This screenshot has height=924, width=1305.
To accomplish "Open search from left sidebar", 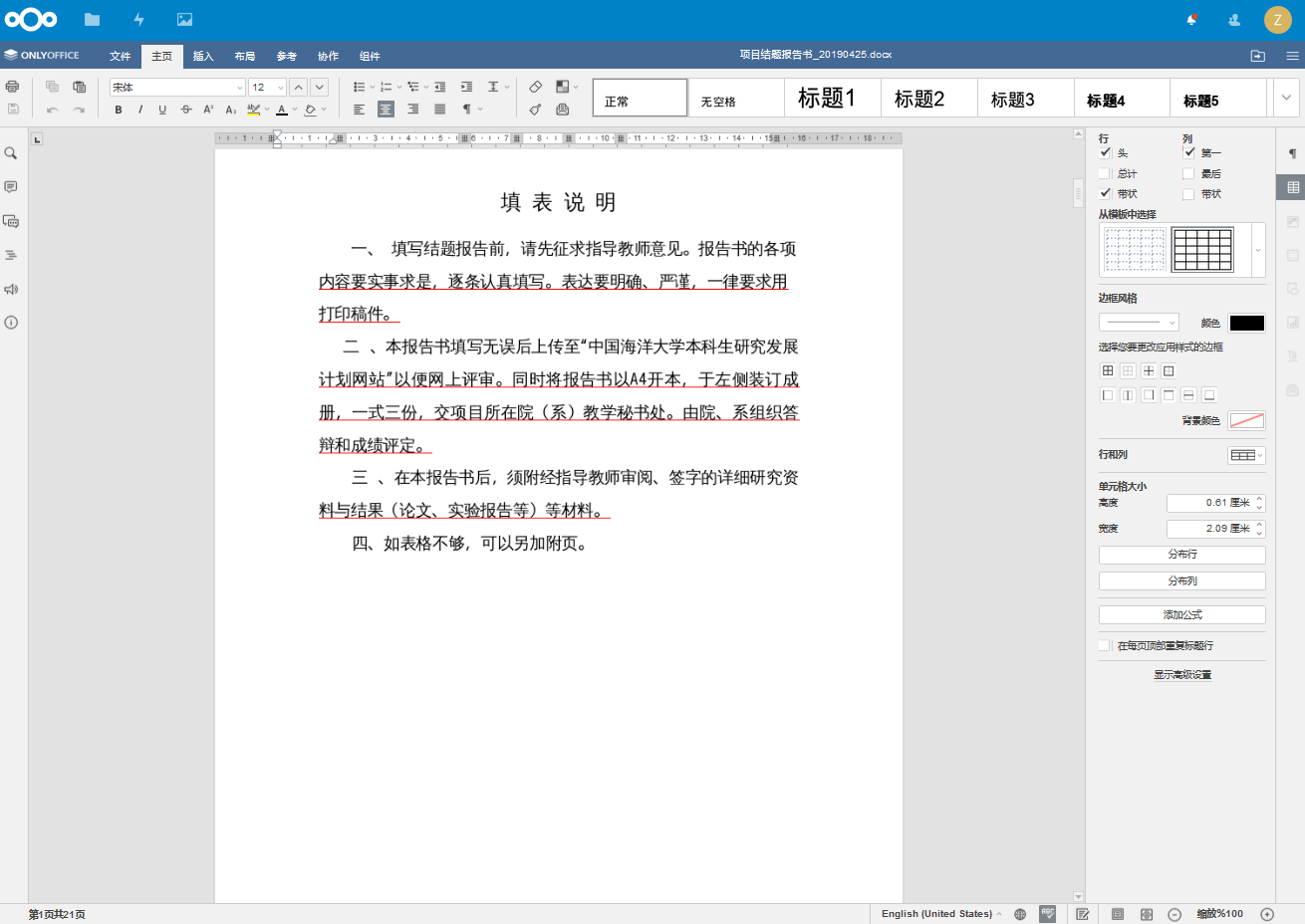I will tap(11, 153).
